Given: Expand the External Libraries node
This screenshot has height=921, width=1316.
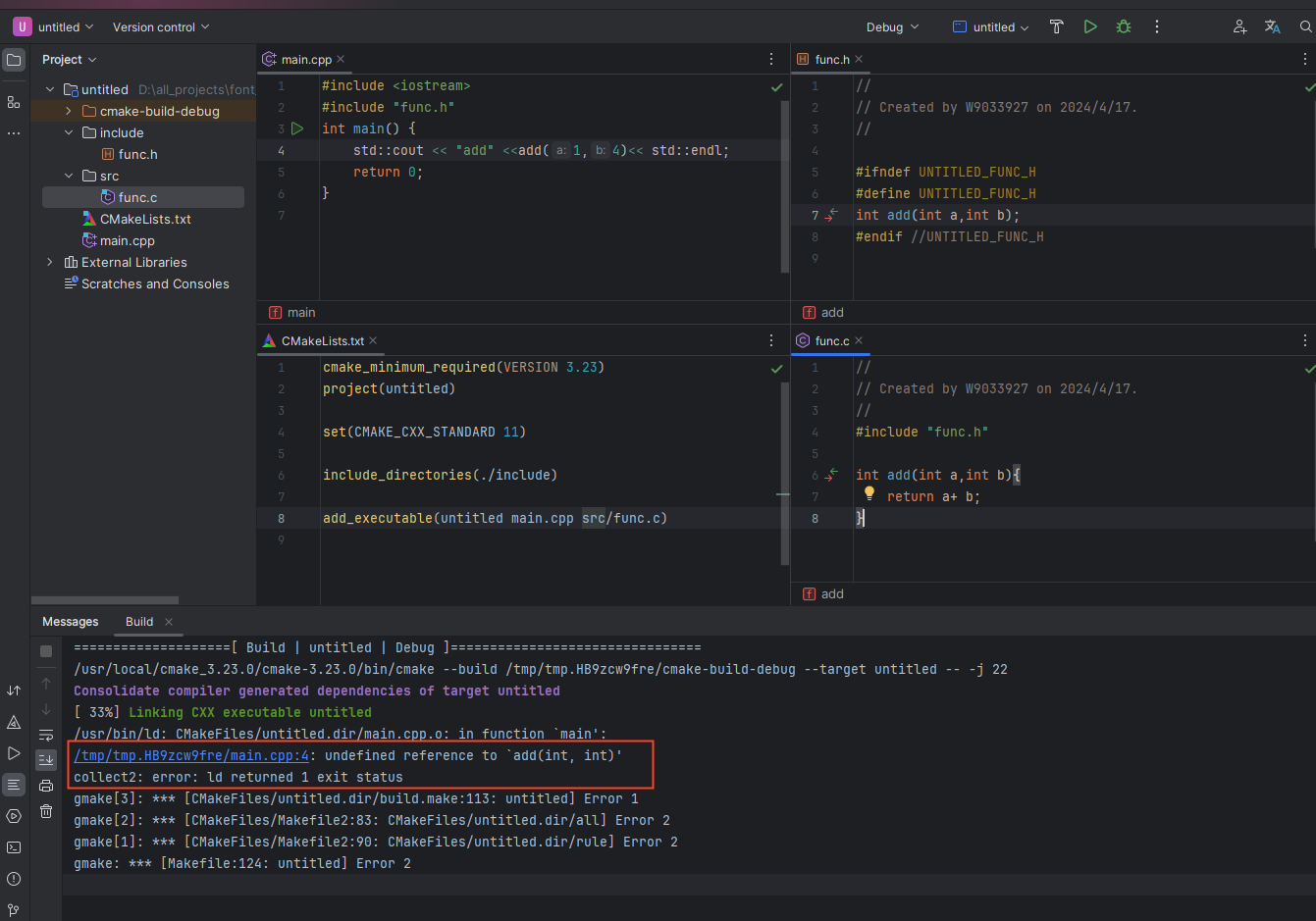Looking at the screenshot, I should pos(50,262).
